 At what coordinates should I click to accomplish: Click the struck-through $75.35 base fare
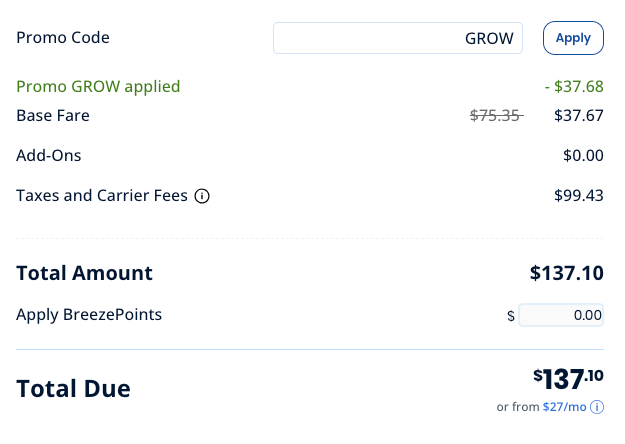(496, 116)
